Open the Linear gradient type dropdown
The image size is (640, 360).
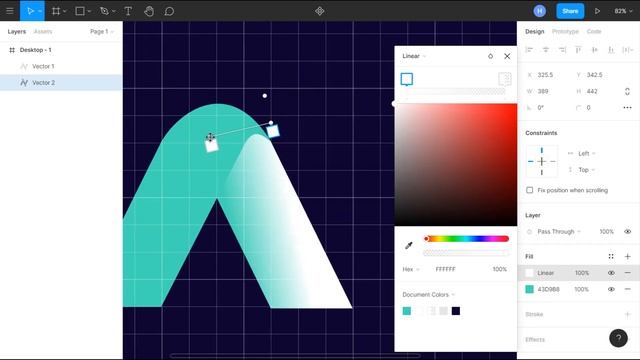click(x=414, y=56)
